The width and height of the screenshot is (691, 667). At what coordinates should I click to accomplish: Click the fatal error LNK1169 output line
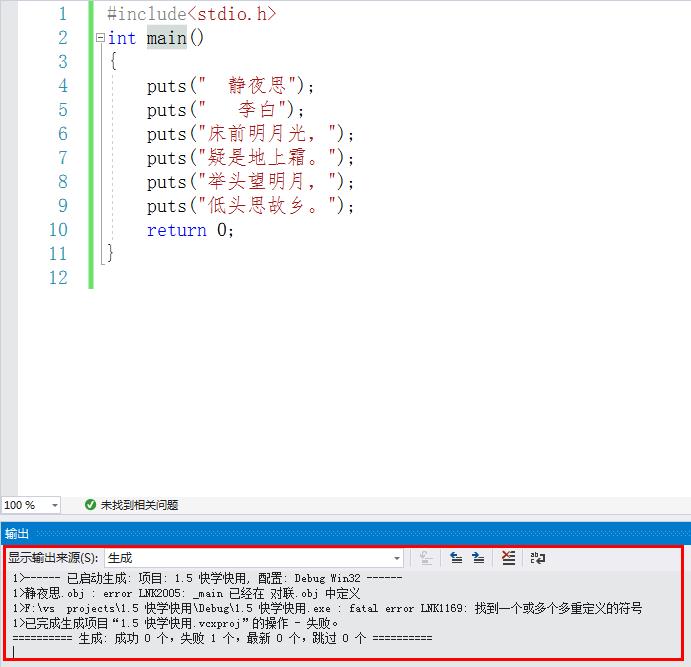327,608
